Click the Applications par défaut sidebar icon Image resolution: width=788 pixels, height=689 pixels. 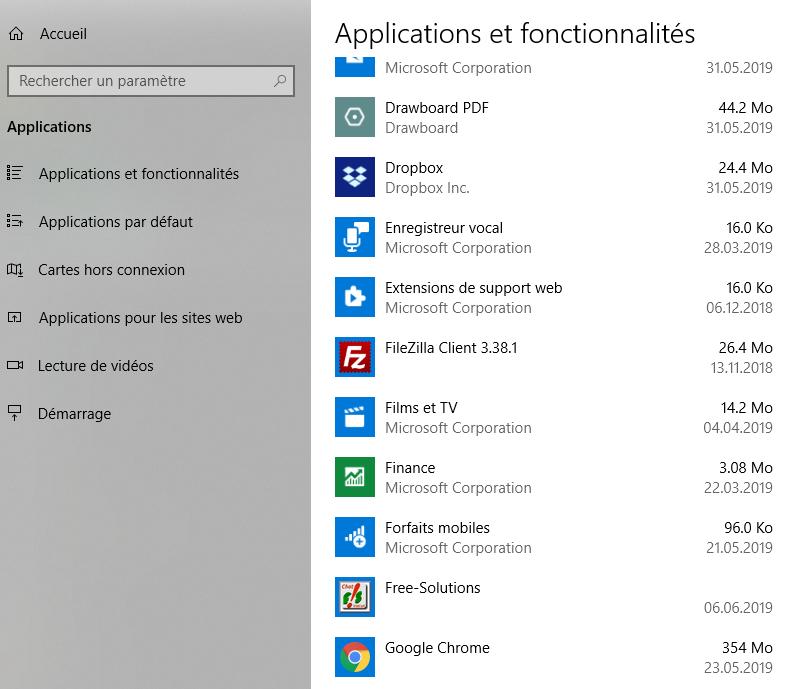(15, 221)
